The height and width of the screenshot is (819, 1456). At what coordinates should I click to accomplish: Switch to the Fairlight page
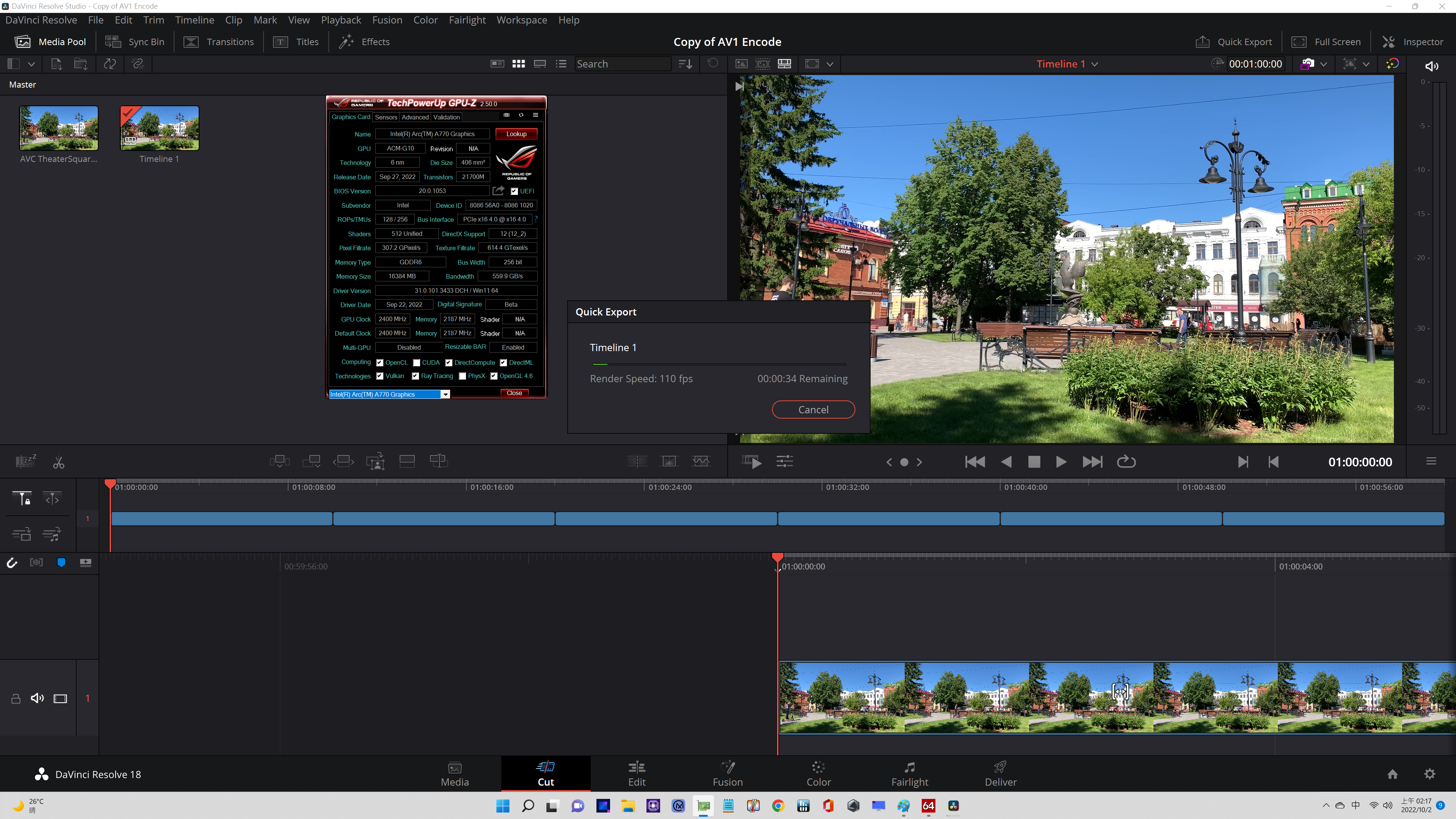tap(910, 774)
